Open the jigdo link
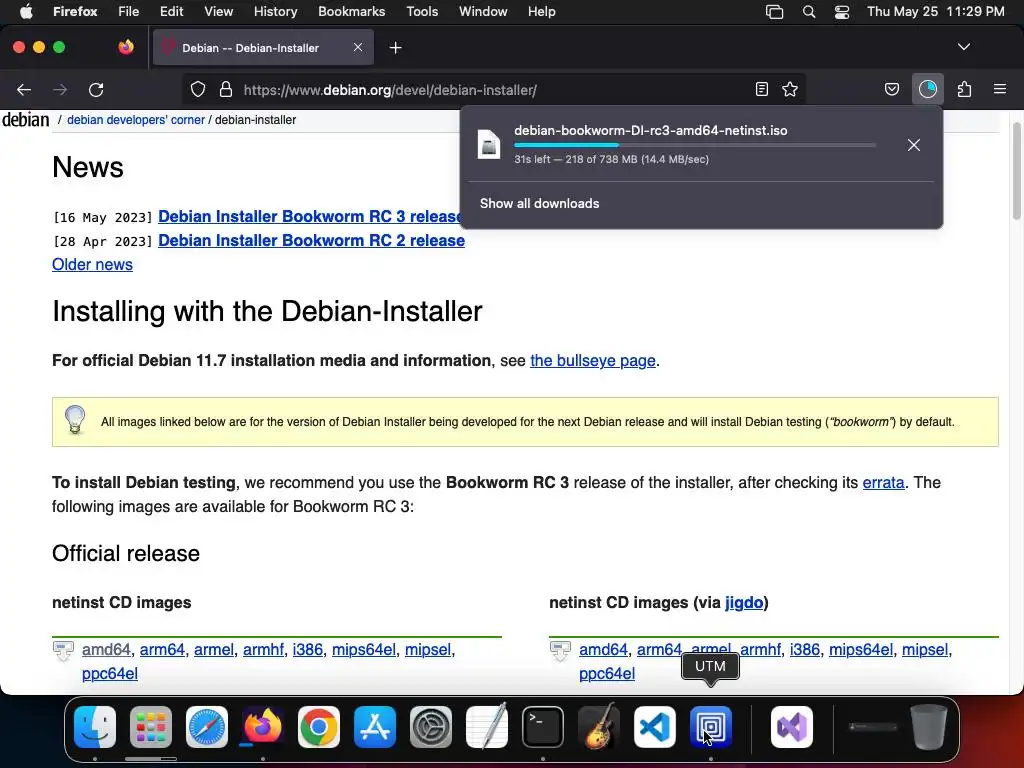This screenshot has width=1024, height=768. [x=744, y=602]
